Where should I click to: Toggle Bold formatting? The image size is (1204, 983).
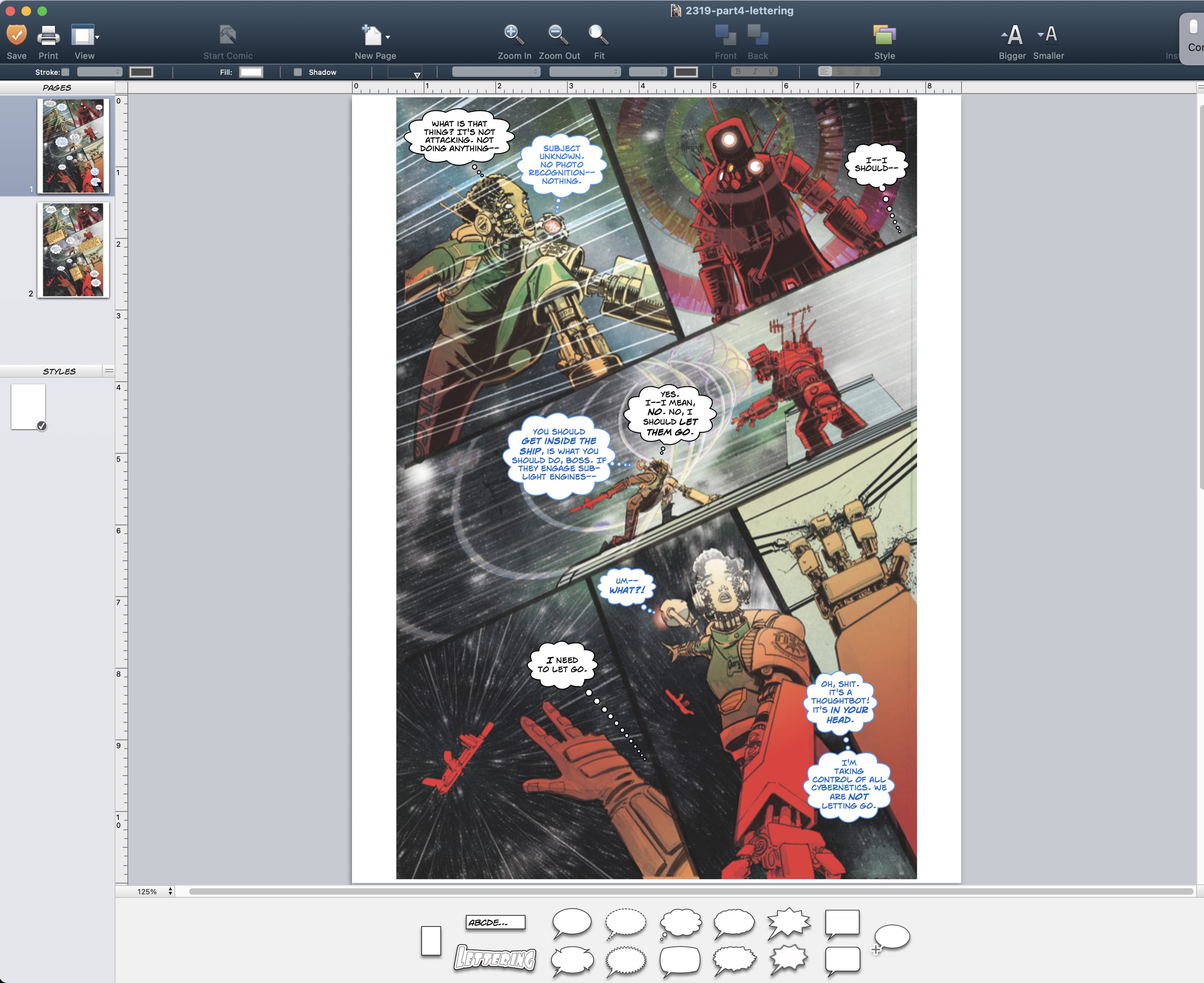click(738, 71)
